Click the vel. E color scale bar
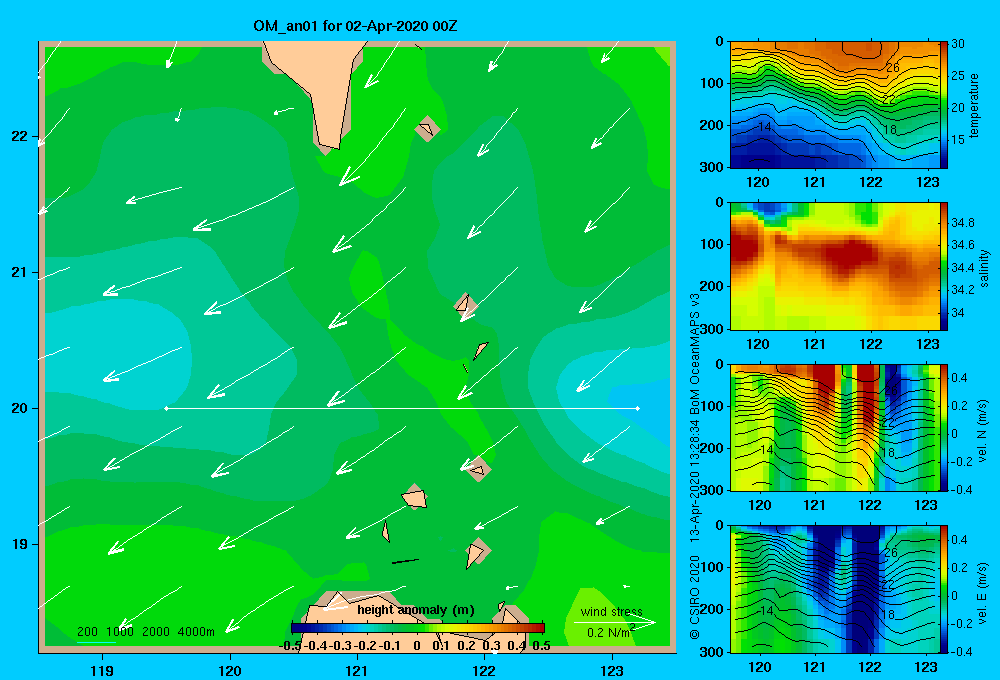 (944, 589)
